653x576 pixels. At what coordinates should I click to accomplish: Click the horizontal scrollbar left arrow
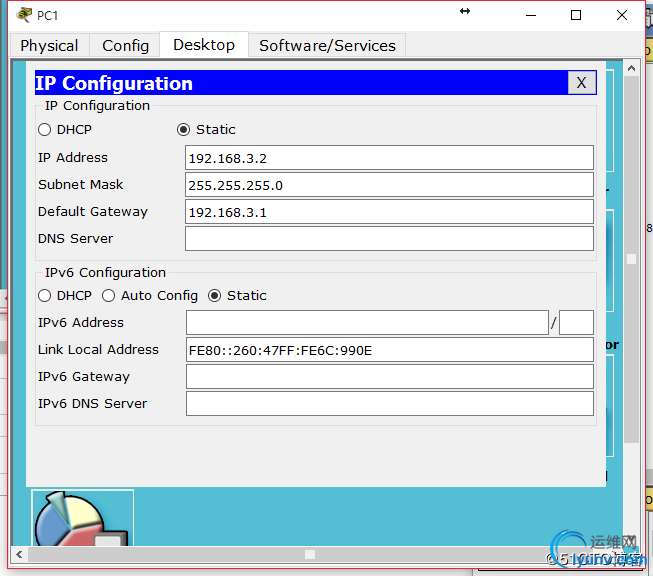[x=19, y=554]
